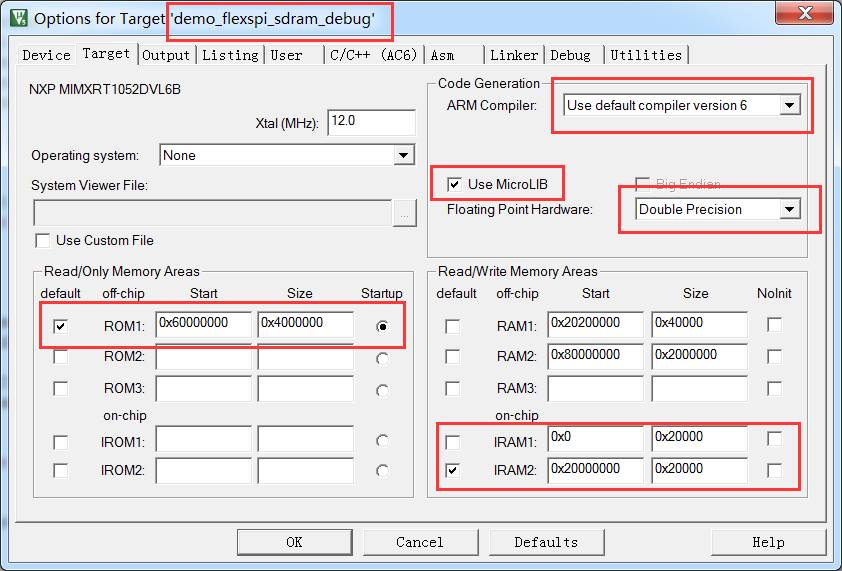Enable the RAM1 default checkbox
This screenshot has height=571, width=842.
tap(453, 326)
